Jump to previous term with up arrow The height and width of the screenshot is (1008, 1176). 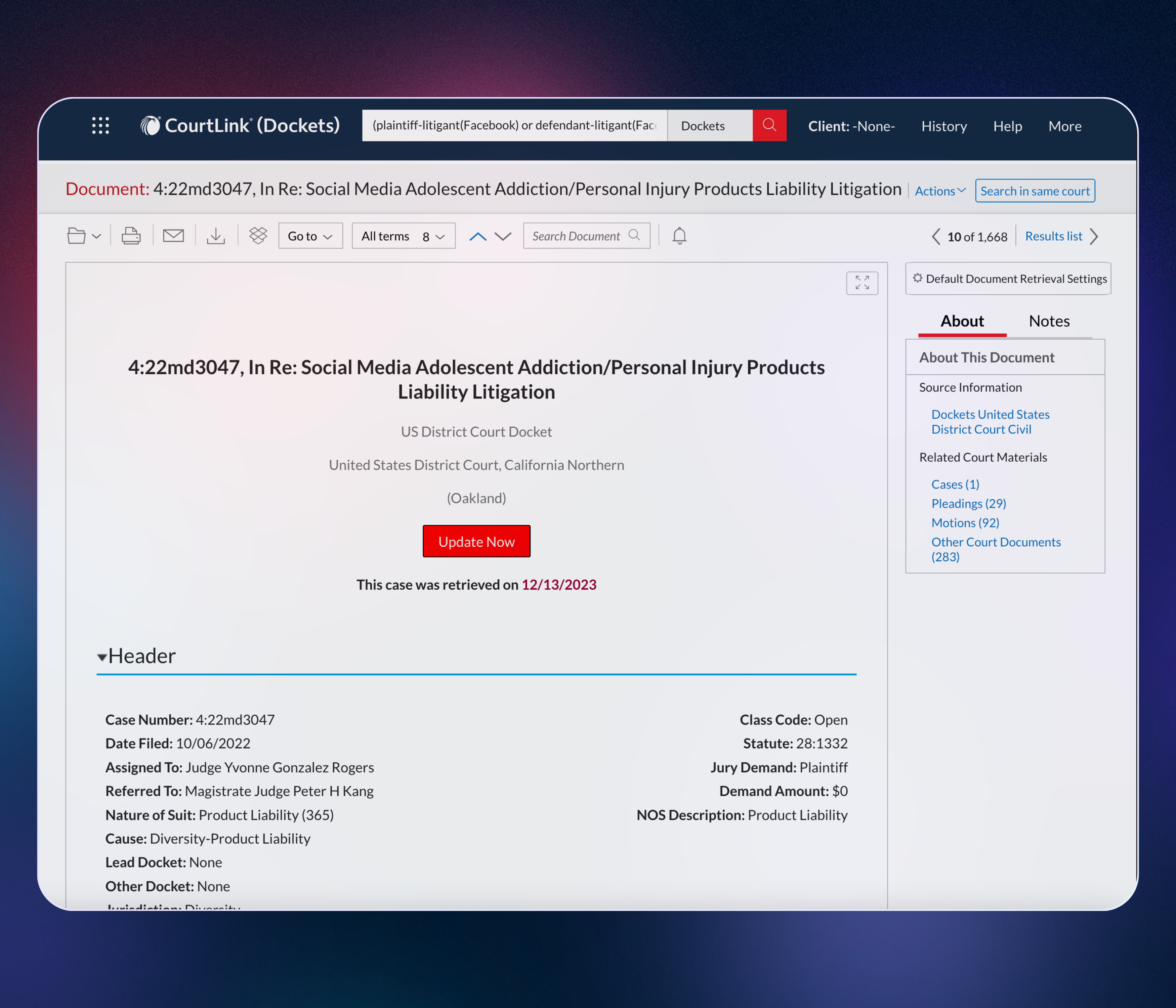pos(478,236)
